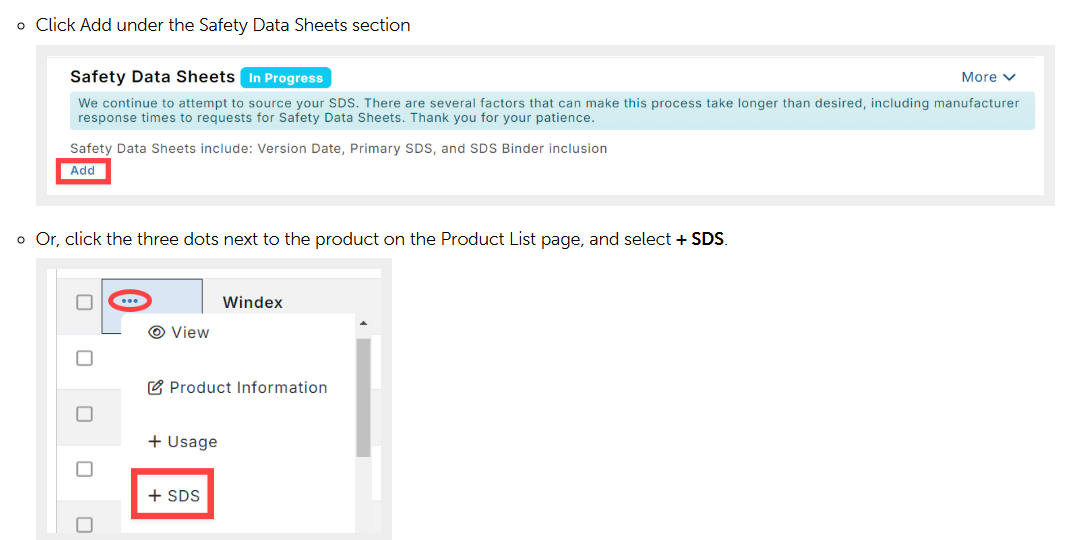Viewport: 1082px width, 540px height.
Task: Tick the fourth row checkbox in the product list
Action: [x=84, y=469]
